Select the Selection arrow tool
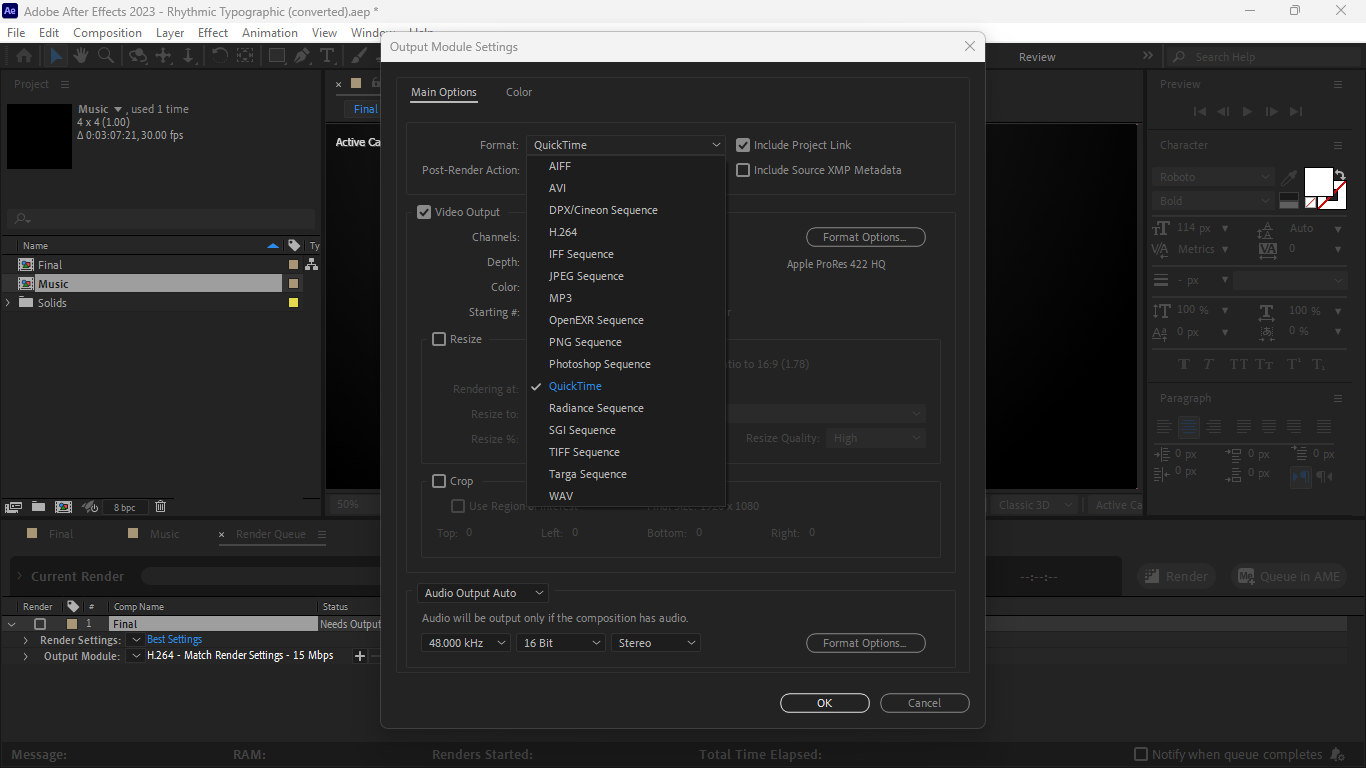The height and width of the screenshot is (768, 1366). (57, 56)
